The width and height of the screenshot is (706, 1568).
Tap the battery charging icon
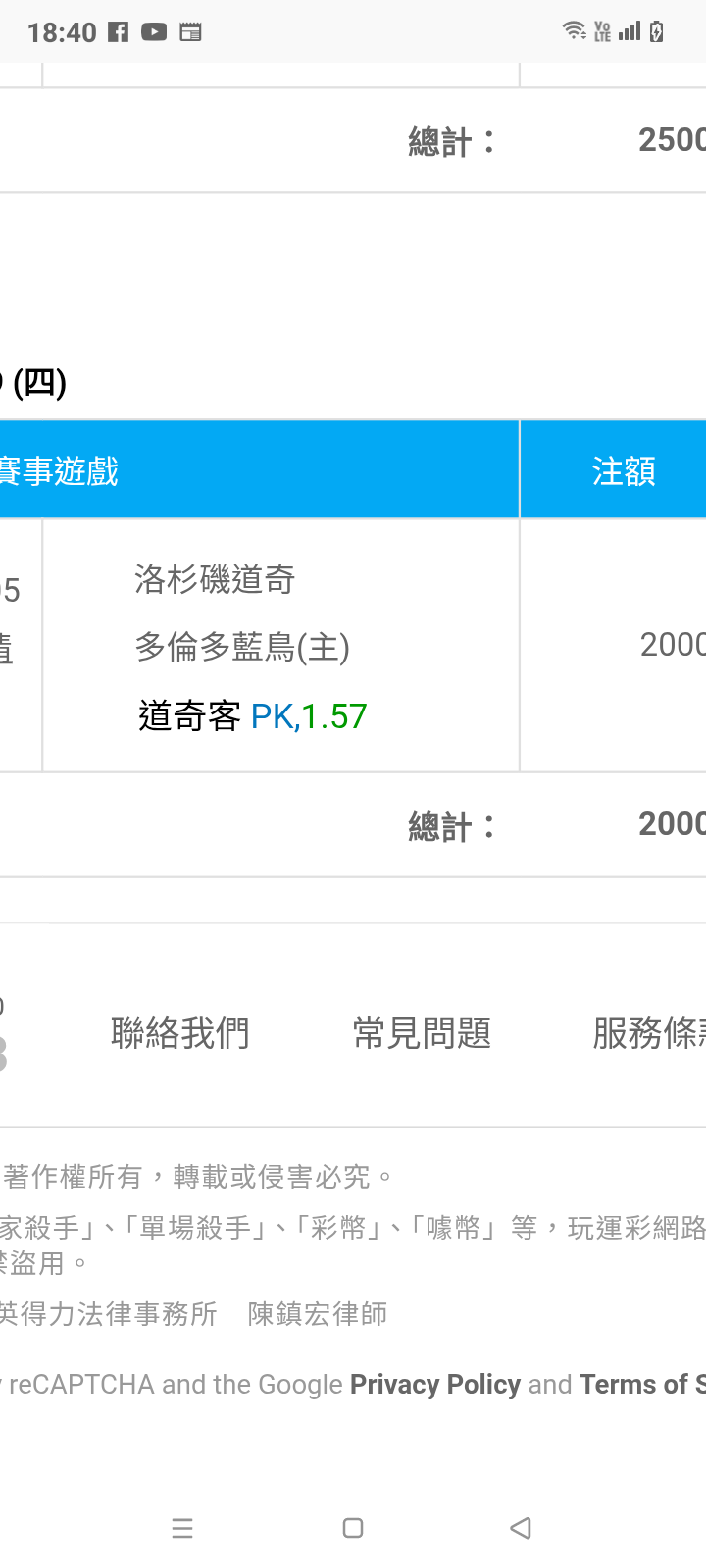point(656,31)
